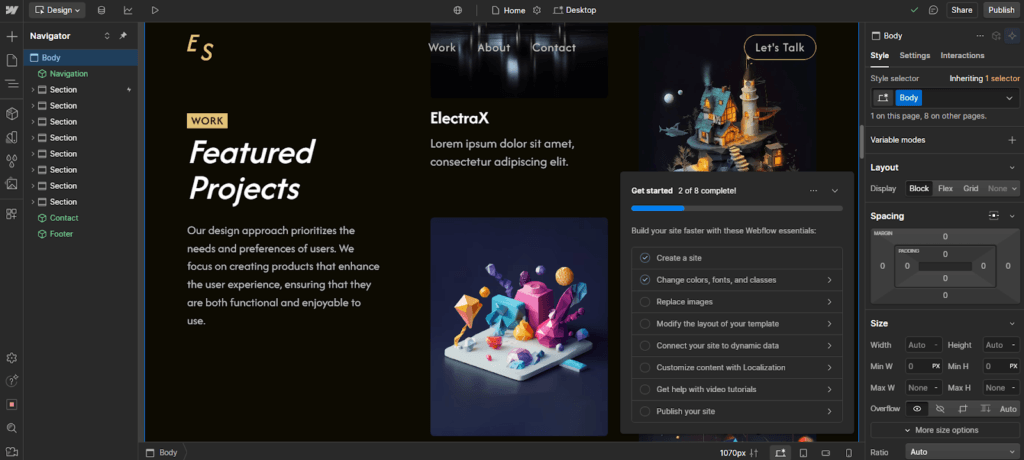Pin the Navigator panel
Viewport: 1024px width, 460px height.
click(123, 36)
